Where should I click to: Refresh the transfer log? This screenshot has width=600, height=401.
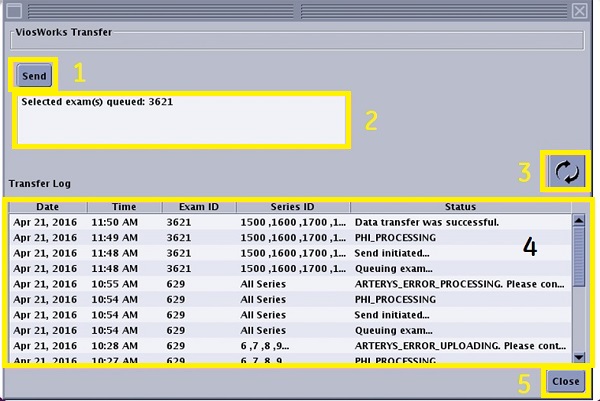(x=566, y=171)
